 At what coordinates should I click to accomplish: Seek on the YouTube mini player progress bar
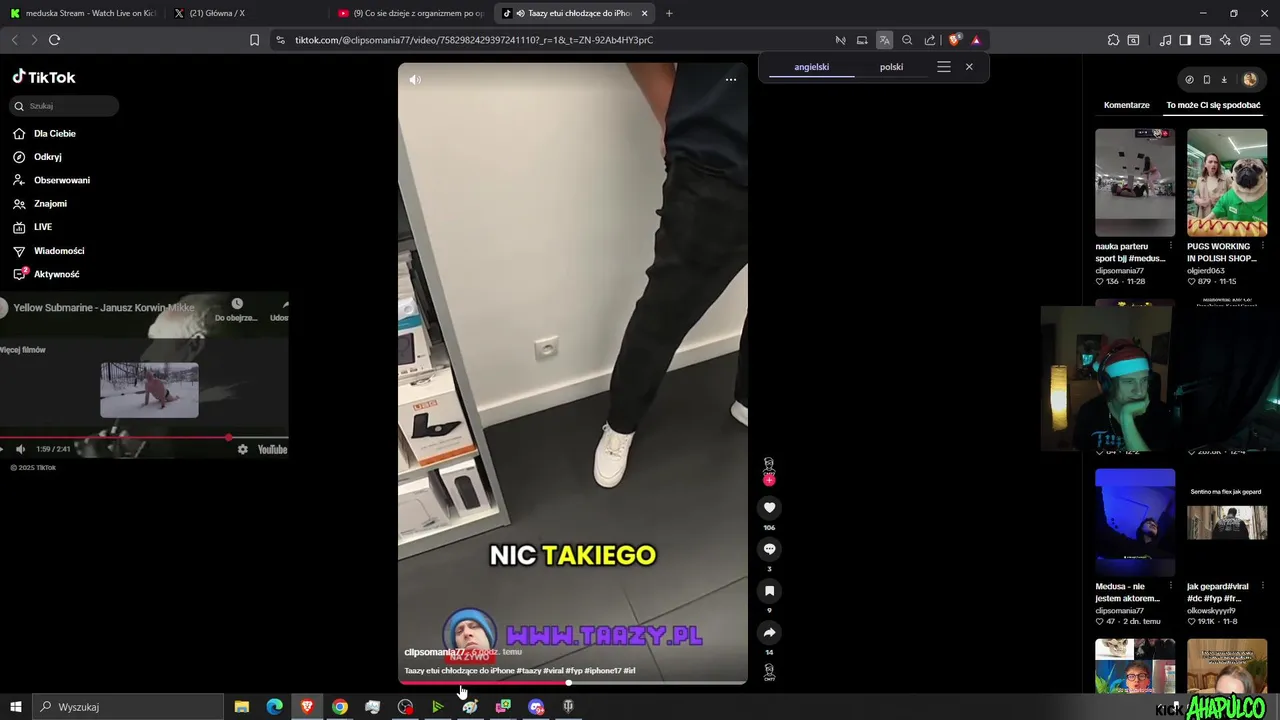[x=144, y=437]
